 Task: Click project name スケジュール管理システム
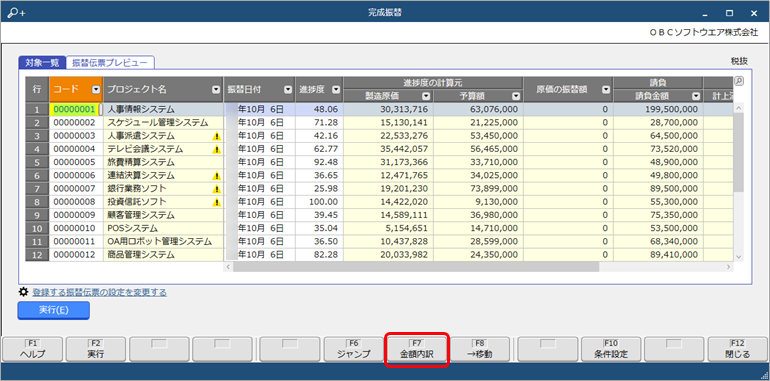(x=158, y=123)
